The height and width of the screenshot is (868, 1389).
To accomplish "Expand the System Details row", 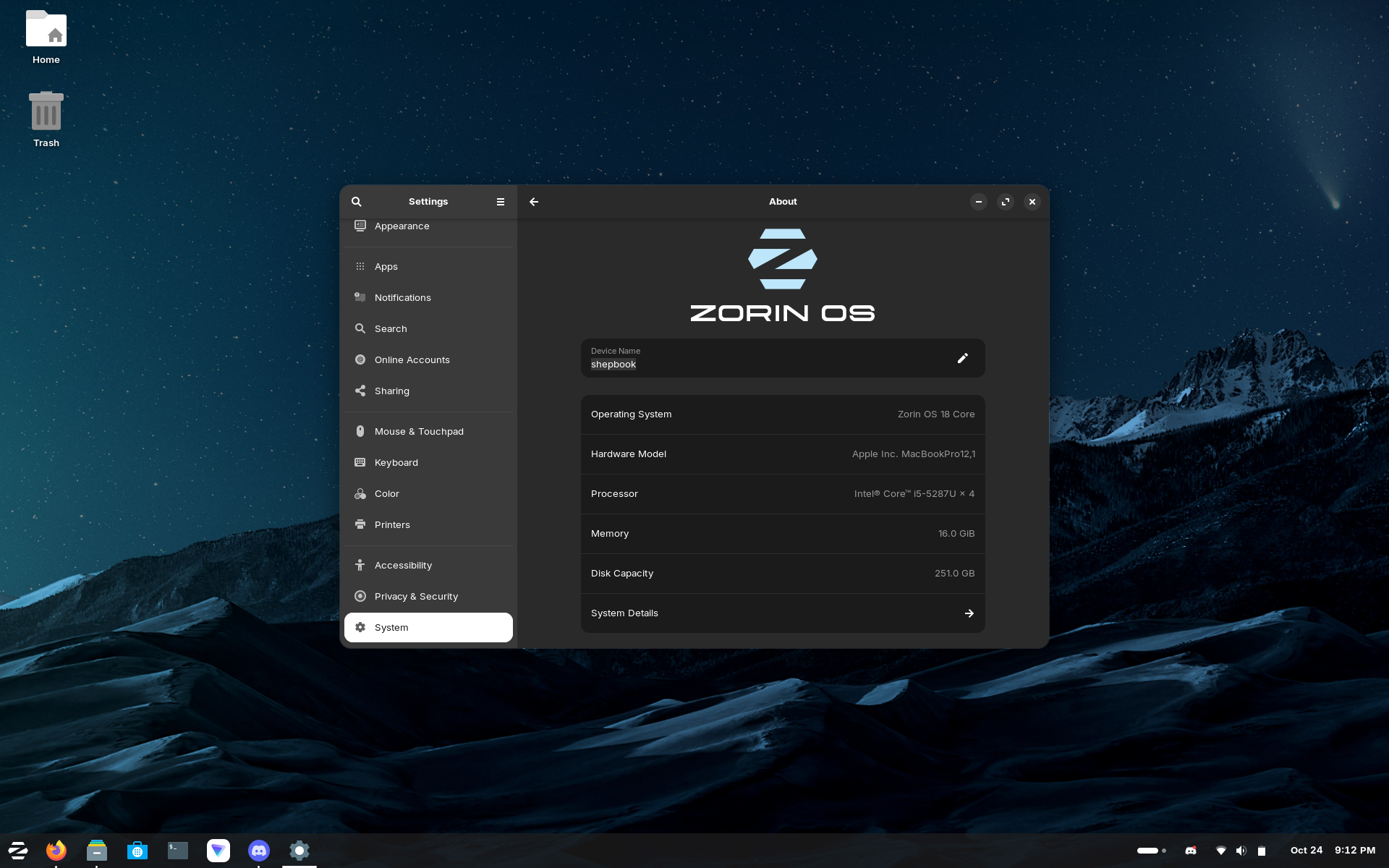I will [783, 613].
